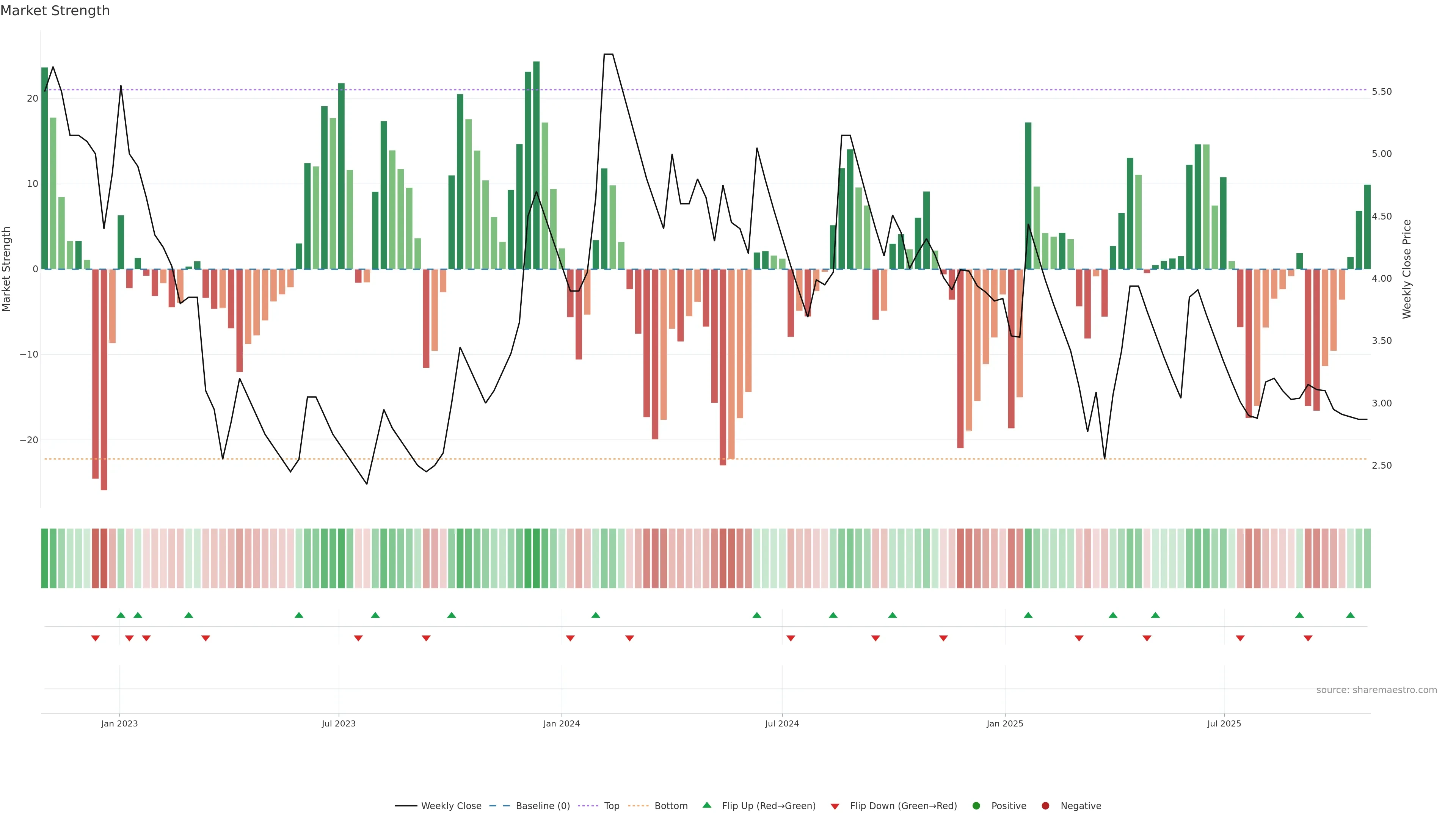Click the first green flip-up marker near Jan 2023
Image resolution: width=1456 pixels, height=819 pixels.
pyautogui.click(x=121, y=615)
